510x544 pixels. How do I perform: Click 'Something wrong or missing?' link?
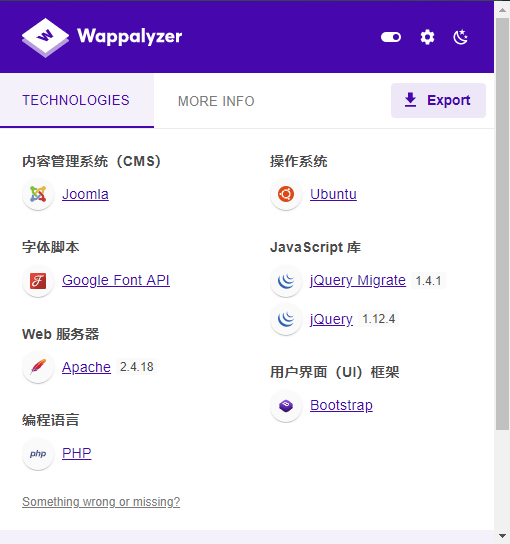click(101, 502)
